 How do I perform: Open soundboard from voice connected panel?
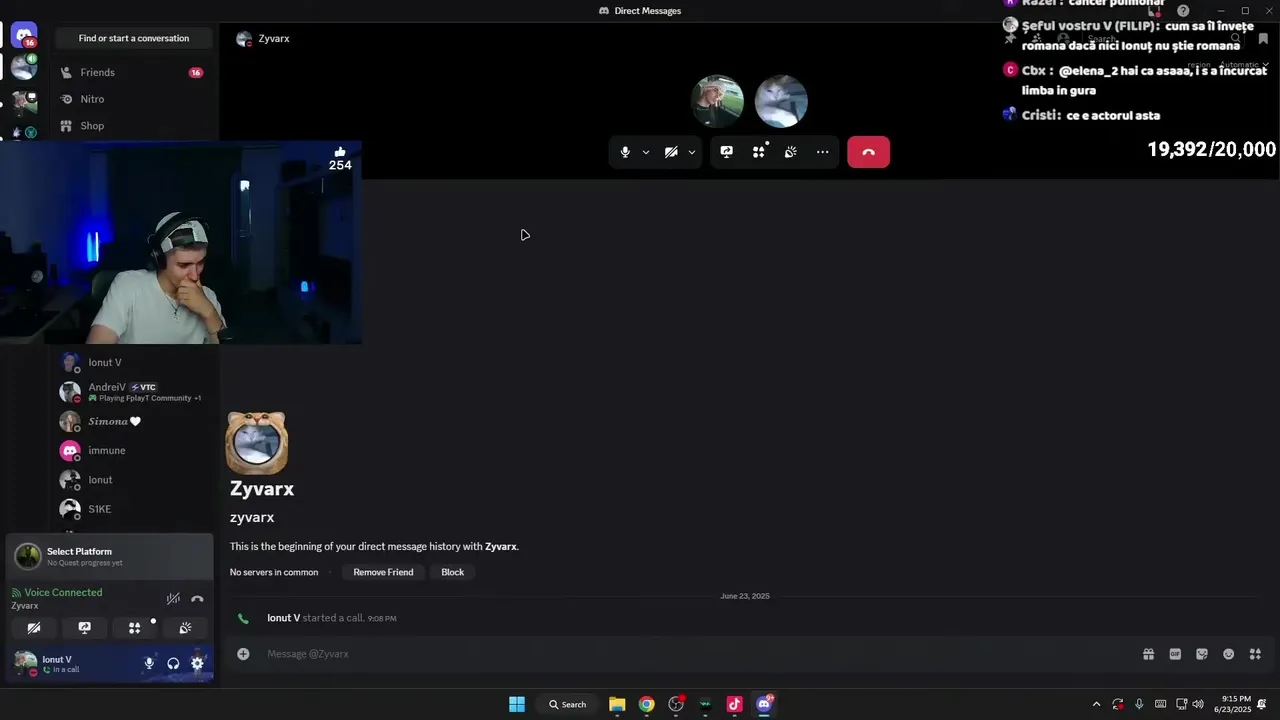[x=185, y=628]
